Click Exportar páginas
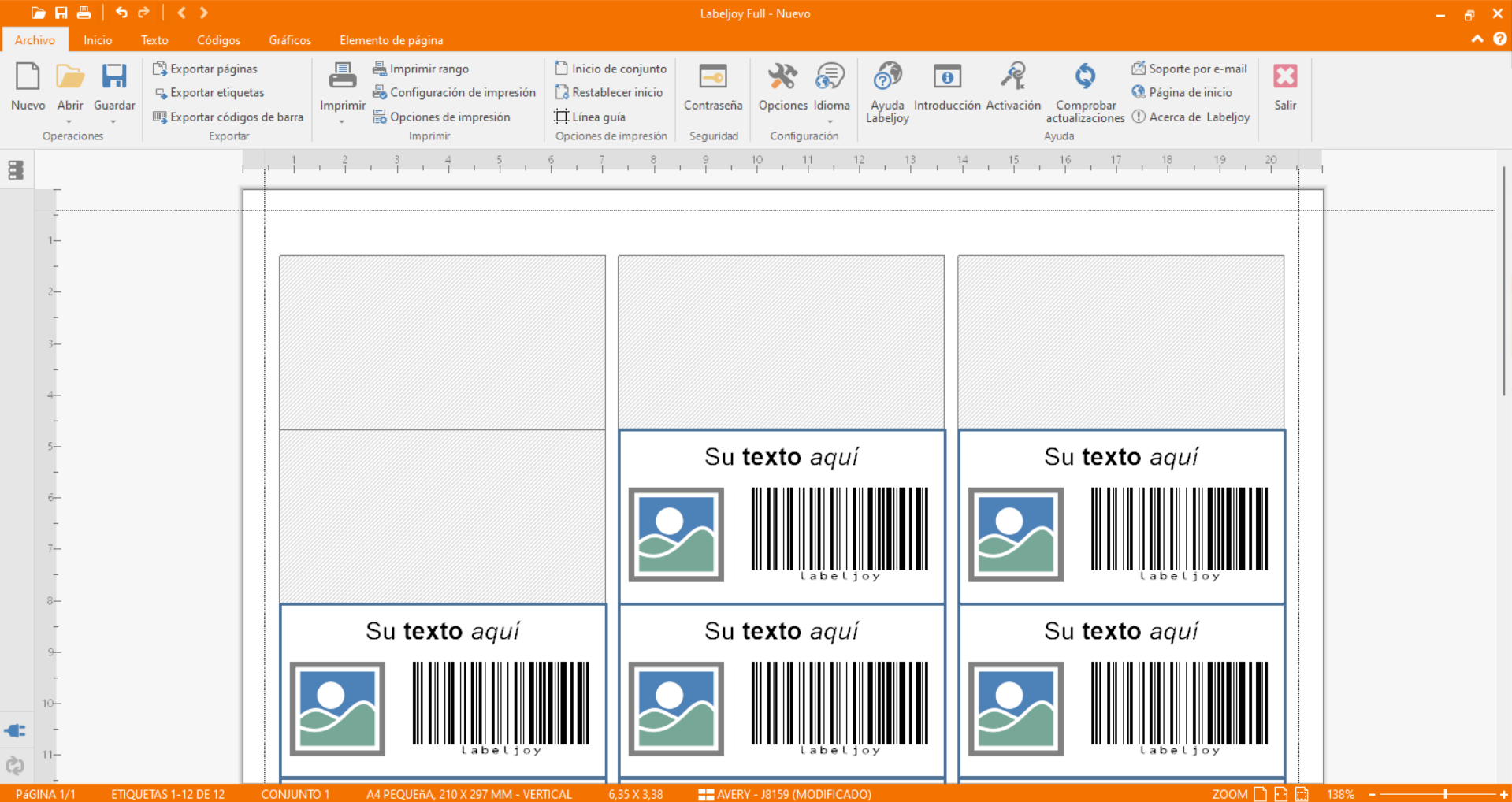 click(x=205, y=69)
